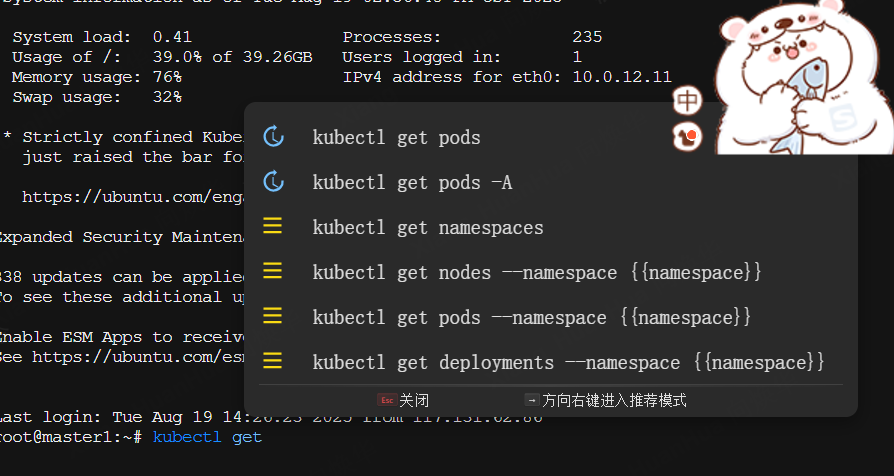Toggle the "中" Chinese input mode indicator
The height and width of the screenshot is (476, 894).
pos(688,101)
